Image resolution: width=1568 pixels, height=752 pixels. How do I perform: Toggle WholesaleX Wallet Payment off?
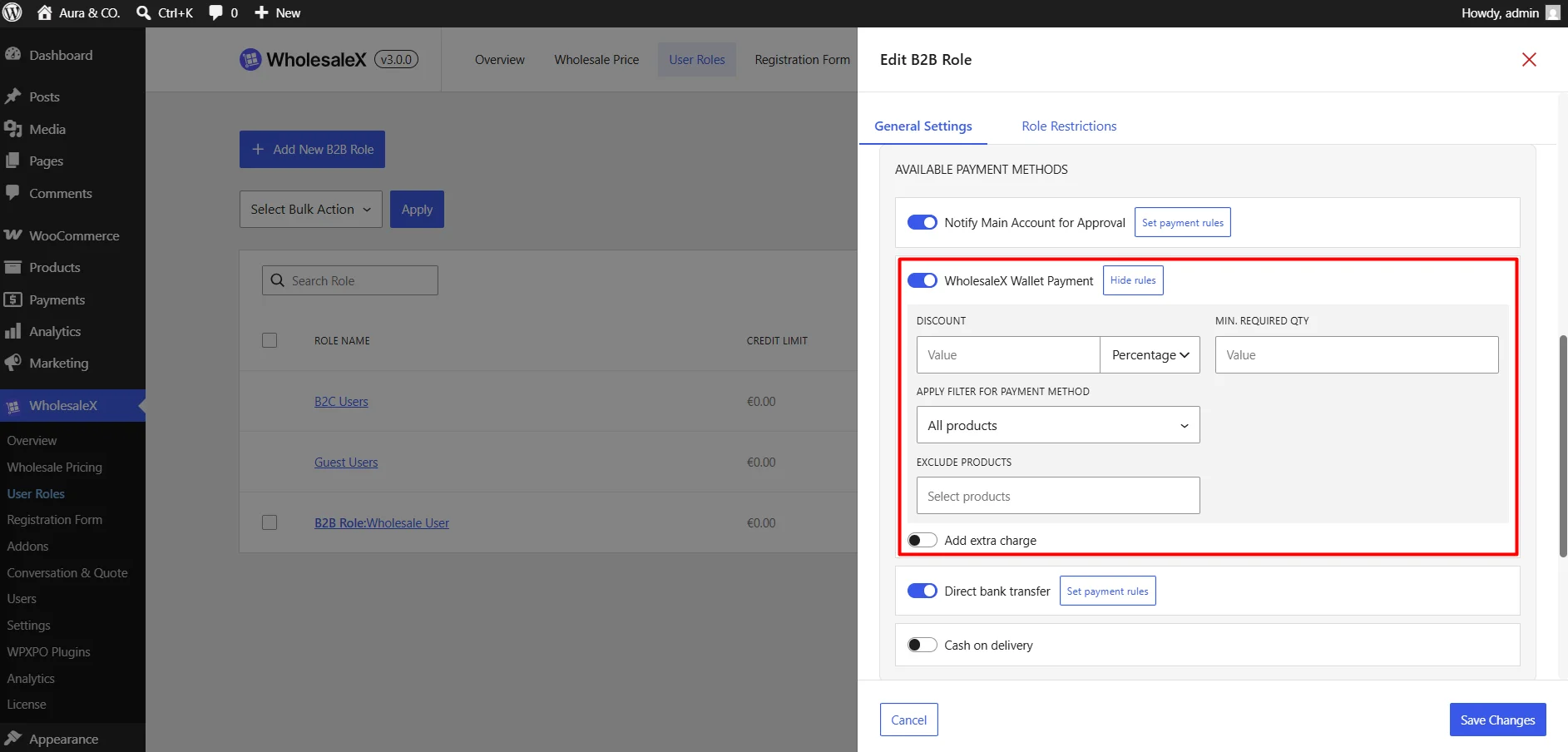[922, 280]
